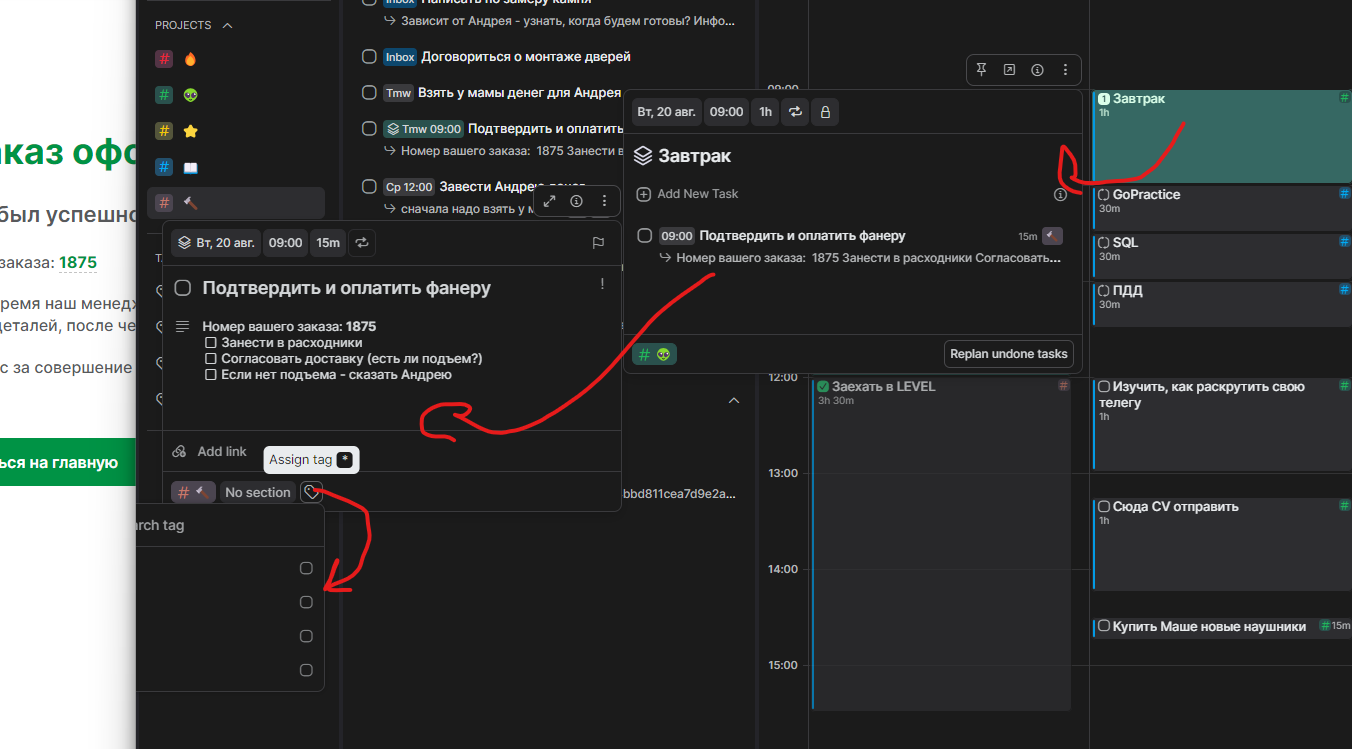Change 1h duration in Завтрак popup

click(765, 112)
